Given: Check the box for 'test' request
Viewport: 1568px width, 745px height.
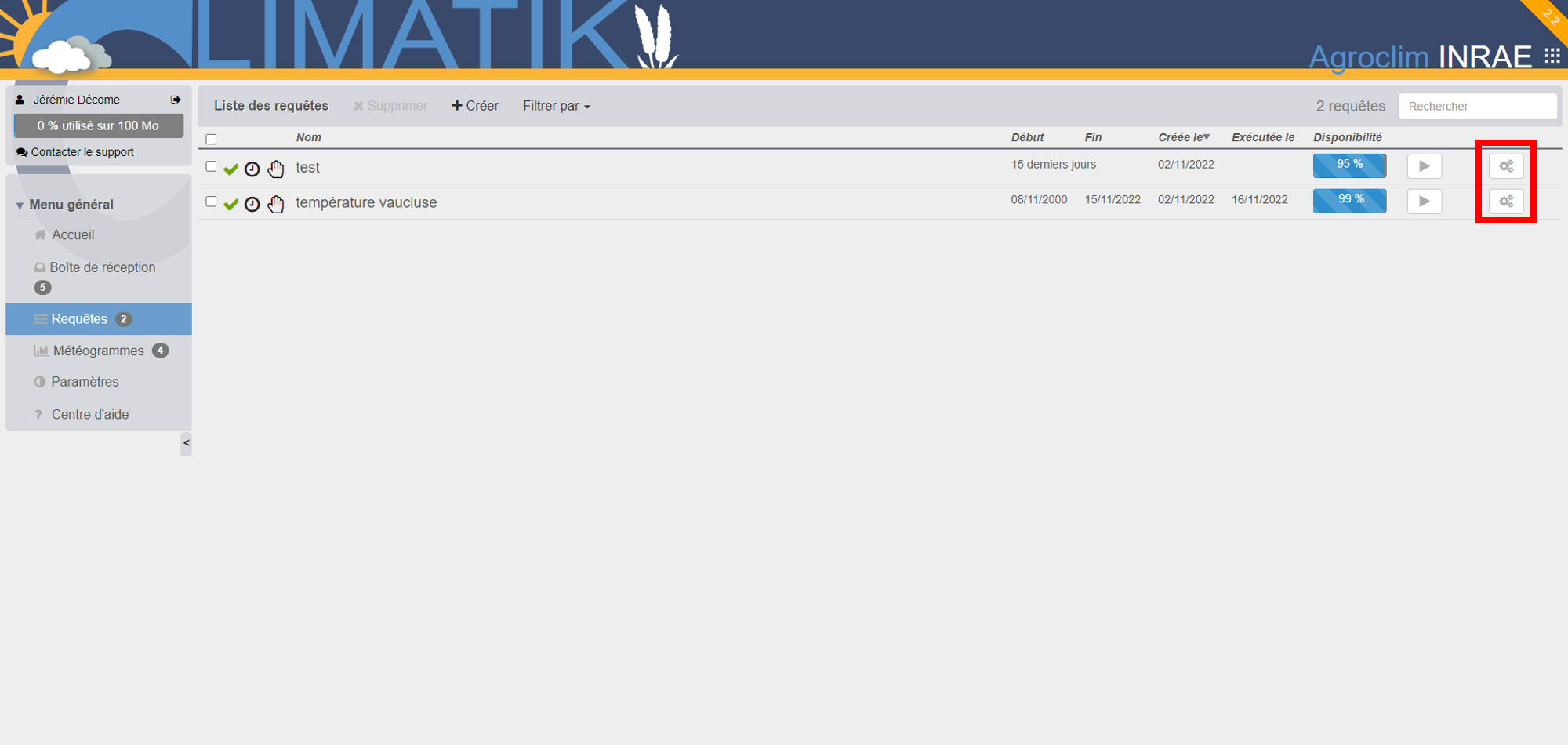Looking at the screenshot, I should click(x=211, y=166).
